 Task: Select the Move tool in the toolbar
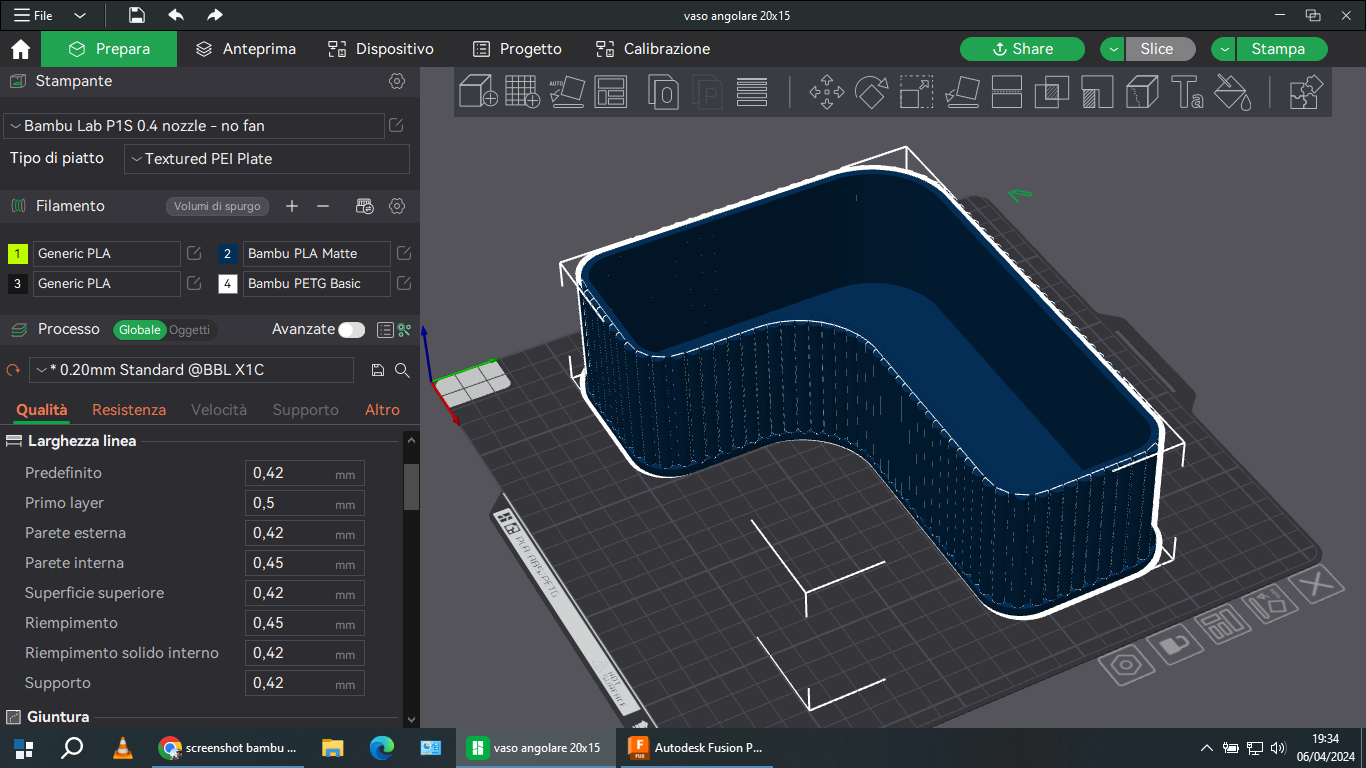coord(826,92)
